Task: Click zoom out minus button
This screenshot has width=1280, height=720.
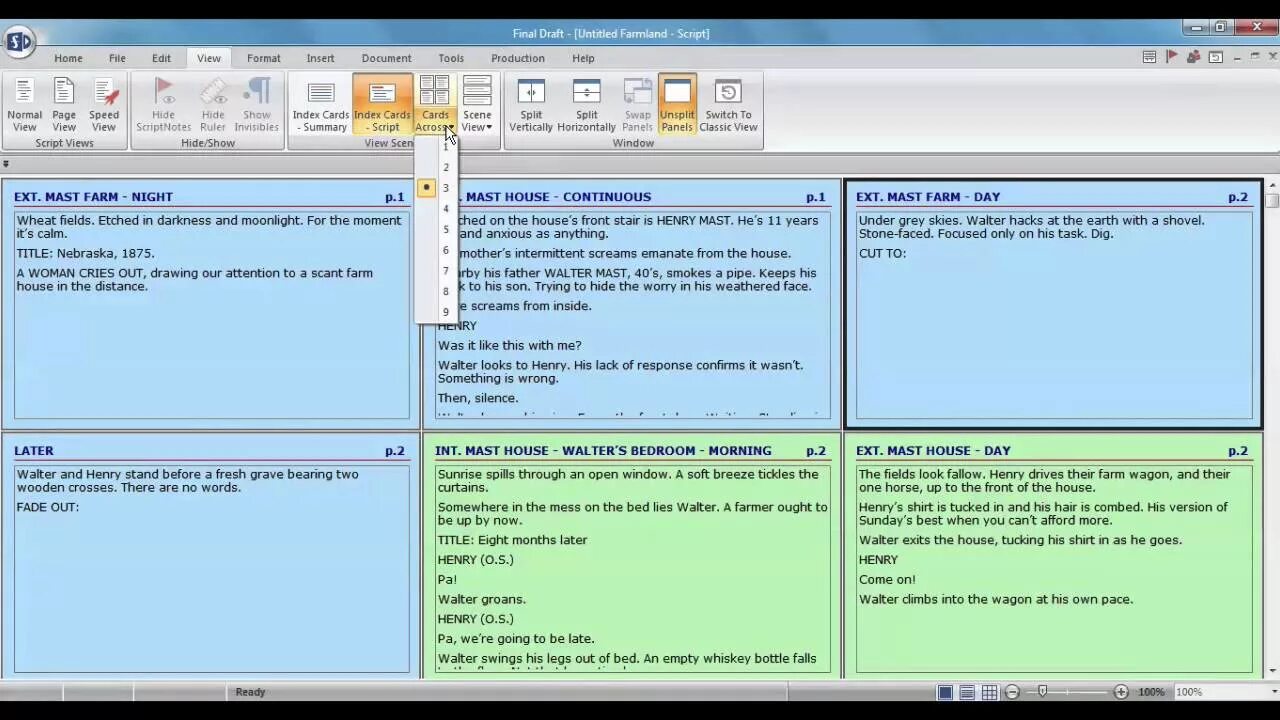Action: point(1012,692)
